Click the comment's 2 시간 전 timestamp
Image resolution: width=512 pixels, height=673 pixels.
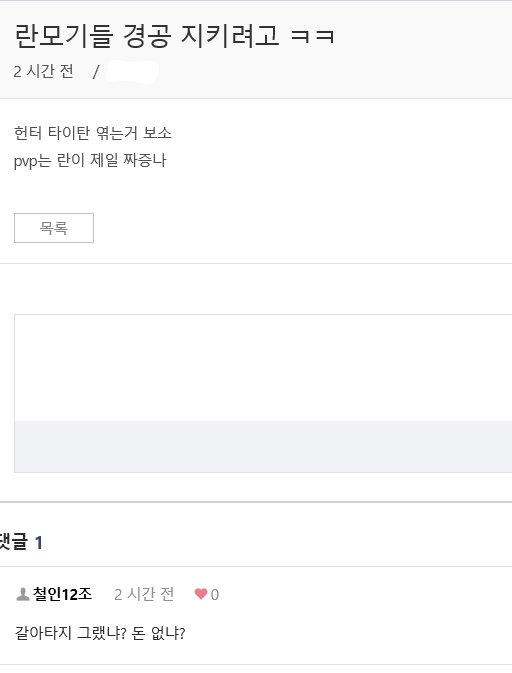click(144, 594)
